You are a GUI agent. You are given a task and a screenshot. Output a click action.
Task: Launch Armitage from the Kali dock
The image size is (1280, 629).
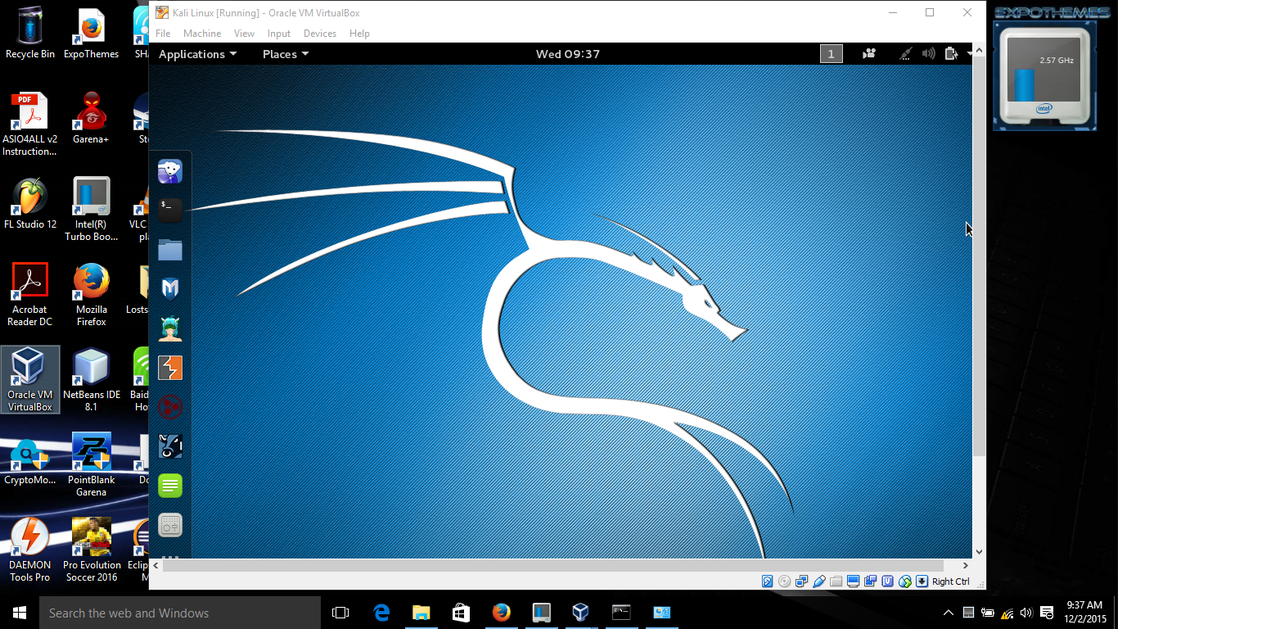170,328
